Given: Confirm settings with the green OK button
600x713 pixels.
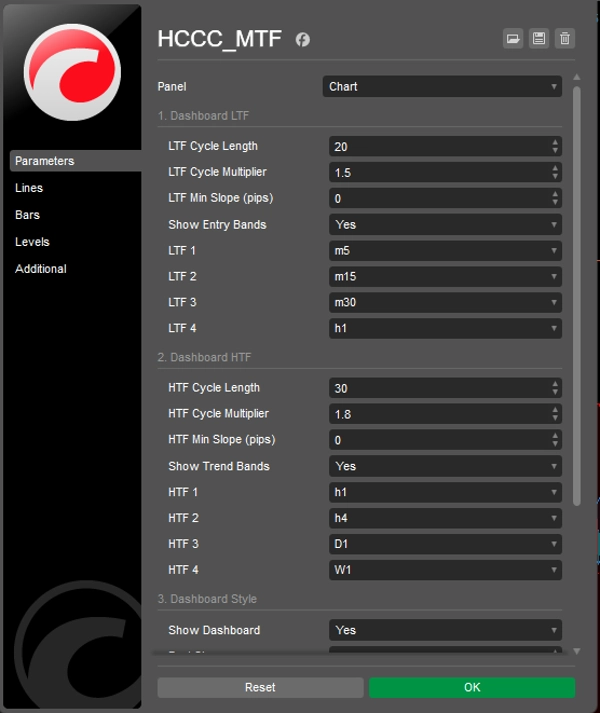Looking at the screenshot, I should pyautogui.click(x=472, y=687).
